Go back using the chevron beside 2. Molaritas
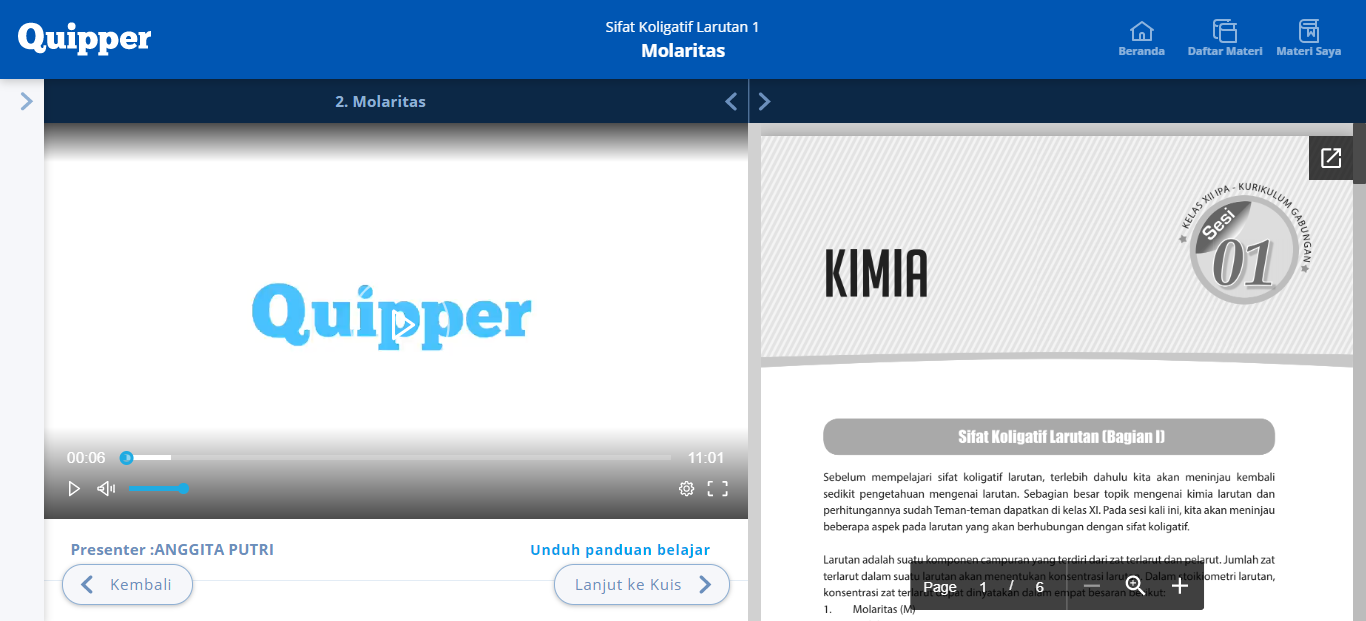The width and height of the screenshot is (1366, 621). point(730,101)
